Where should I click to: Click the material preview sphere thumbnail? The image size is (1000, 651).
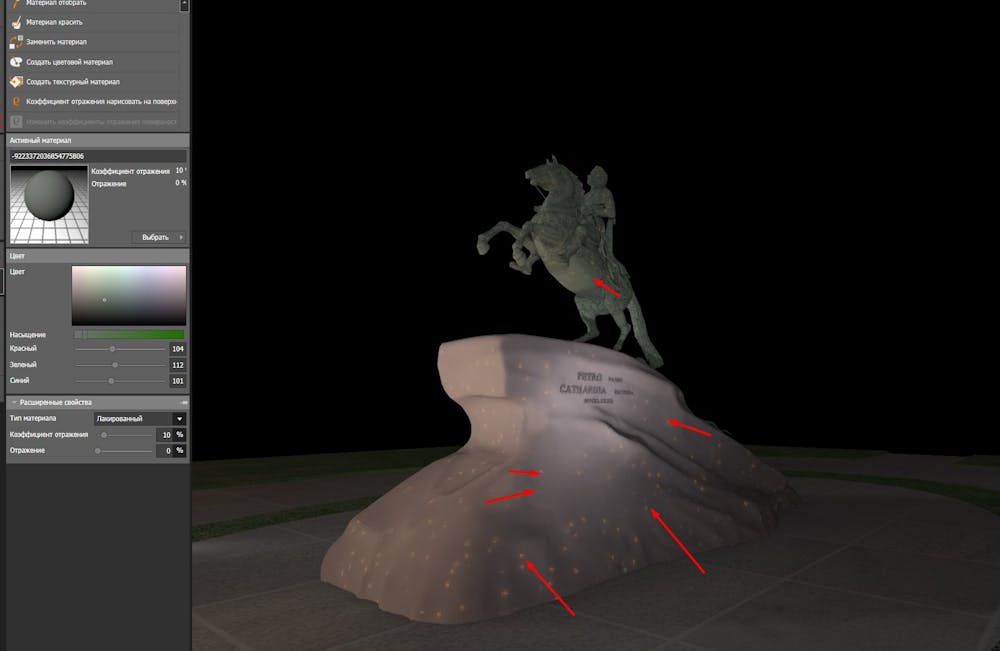tap(49, 204)
